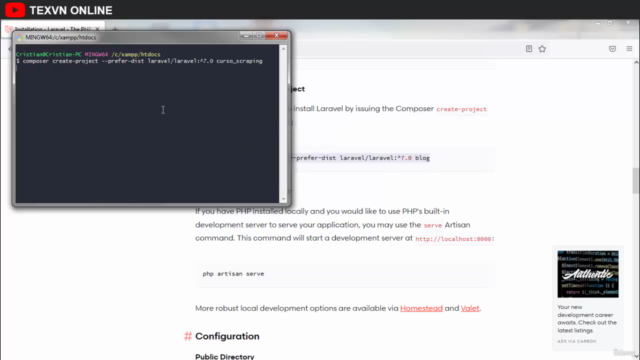The height and width of the screenshot is (360, 640).
Task: Click the Authentic ad thumbnail
Action: click(x=588, y=274)
